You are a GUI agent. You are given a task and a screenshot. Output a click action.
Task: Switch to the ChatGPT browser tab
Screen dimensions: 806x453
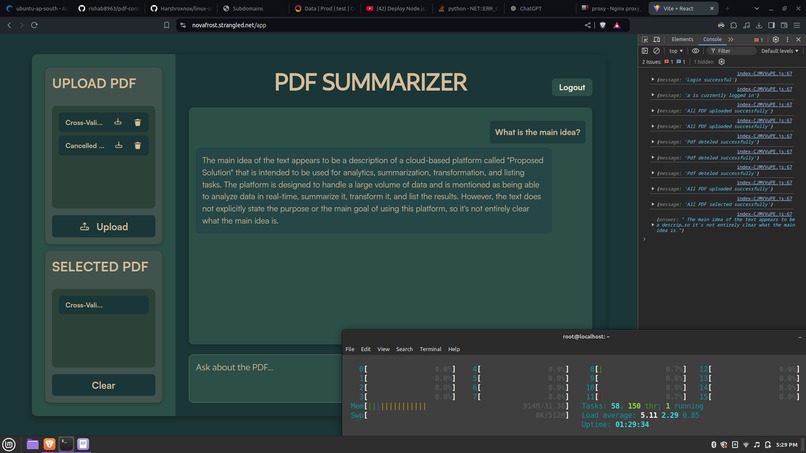tap(541, 8)
